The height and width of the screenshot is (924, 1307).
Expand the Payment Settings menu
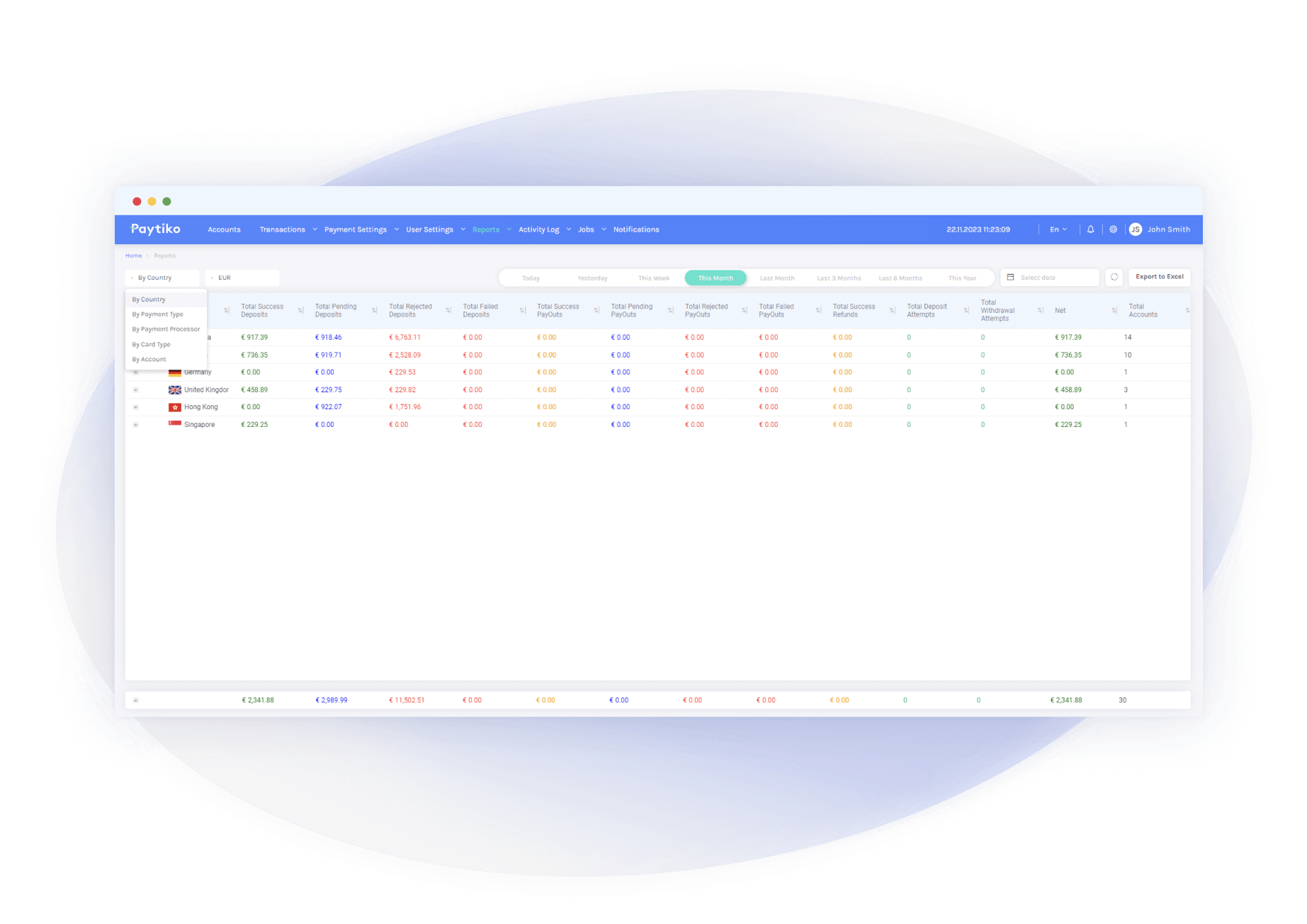tap(361, 229)
